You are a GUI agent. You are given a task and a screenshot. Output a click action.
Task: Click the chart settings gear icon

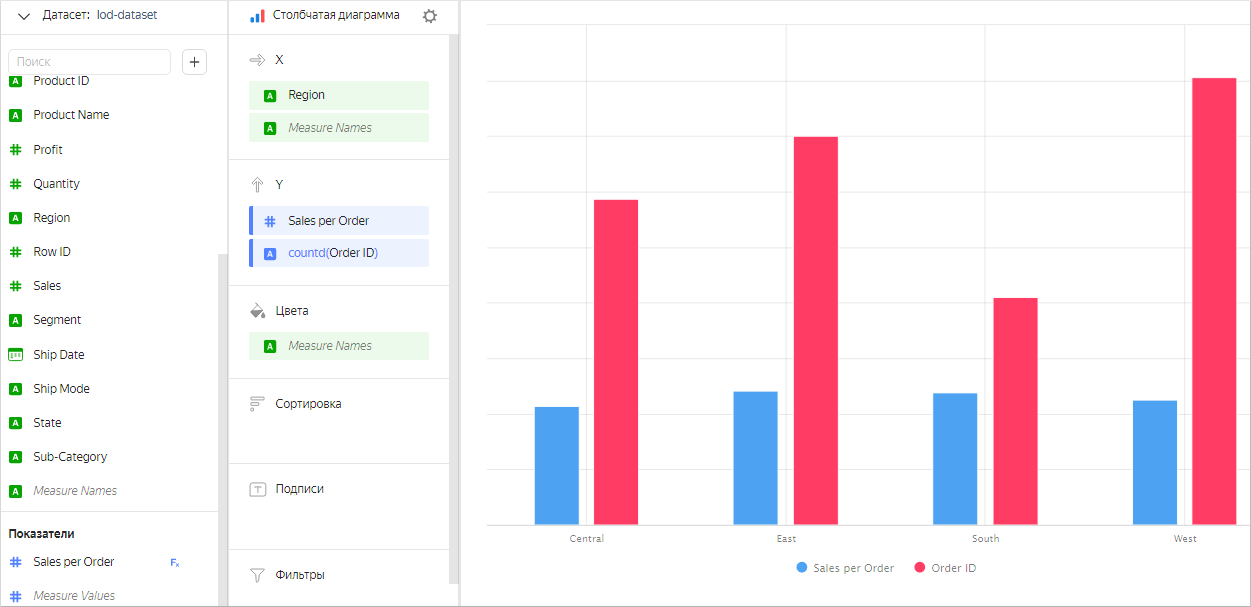[430, 16]
